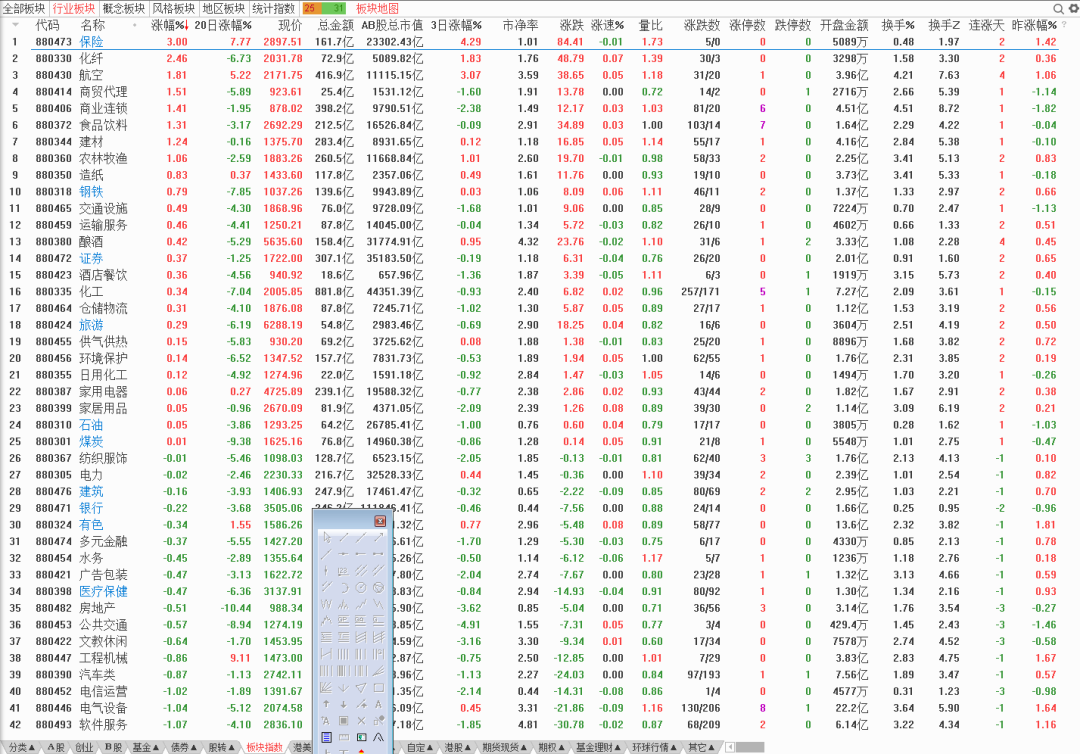Select the equal-period vertical lines tool
The width and height of the screenshot is (1080, 754).
(344, 653)
